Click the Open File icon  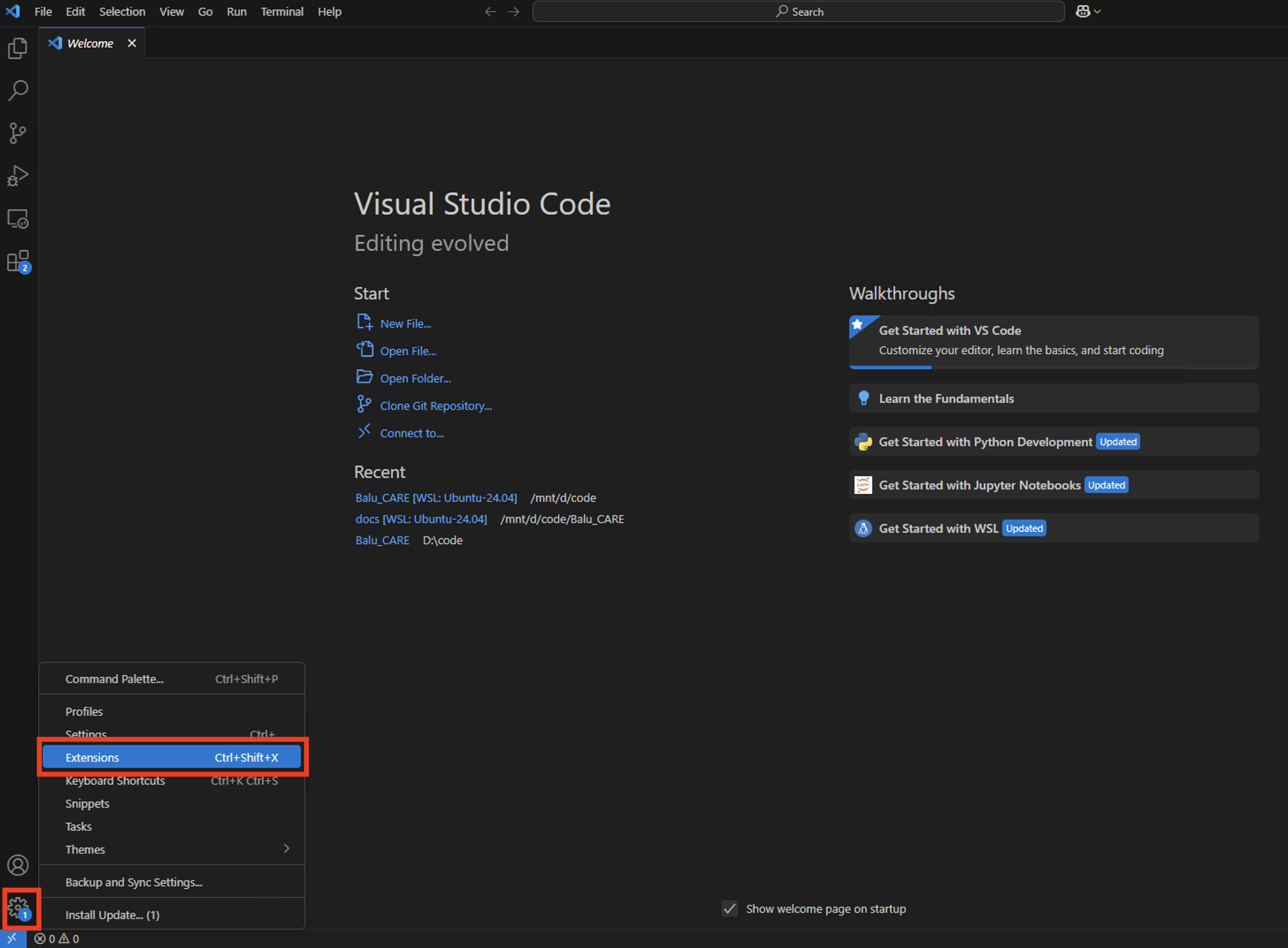[364, 349]
